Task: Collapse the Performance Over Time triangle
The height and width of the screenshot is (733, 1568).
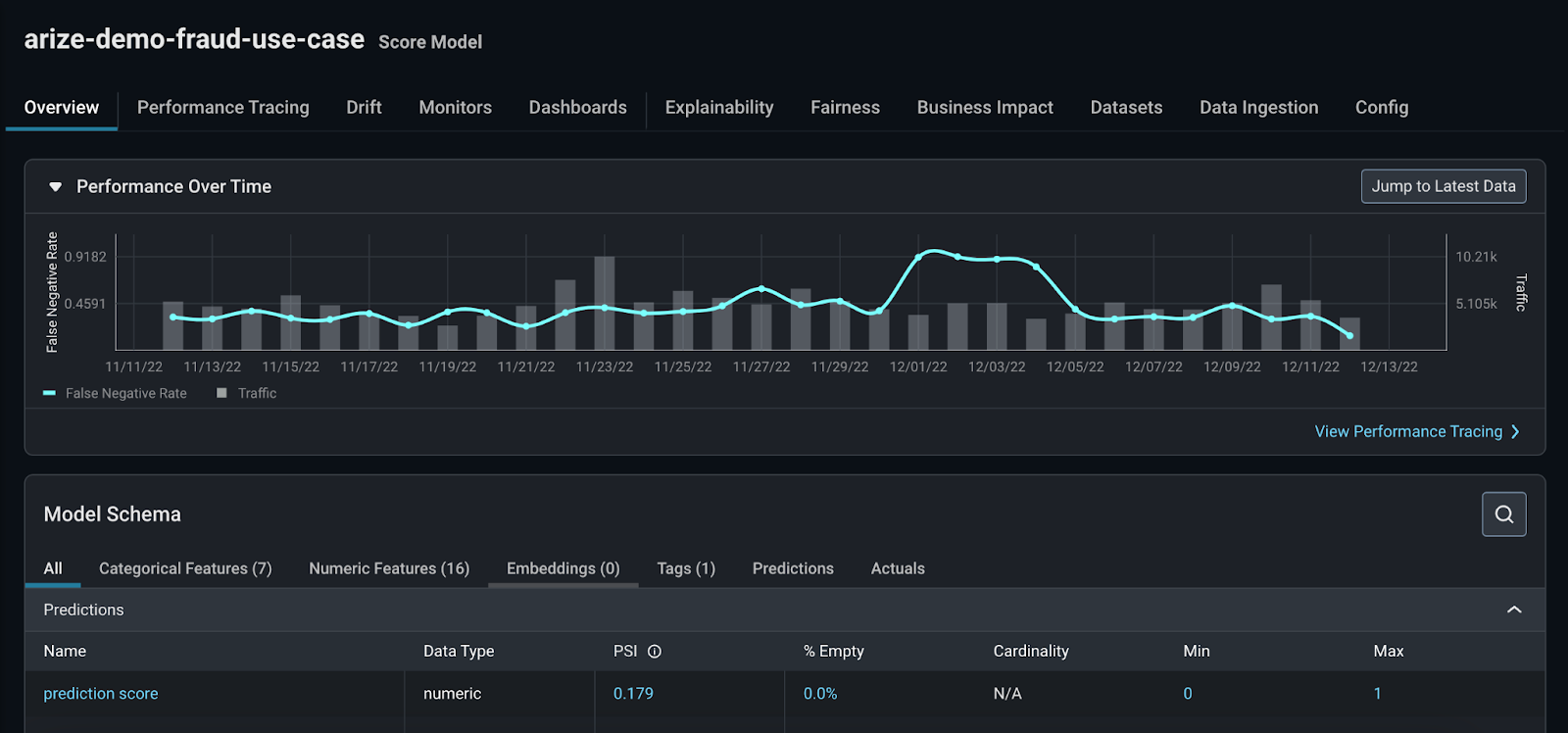Action: (56, 186)
